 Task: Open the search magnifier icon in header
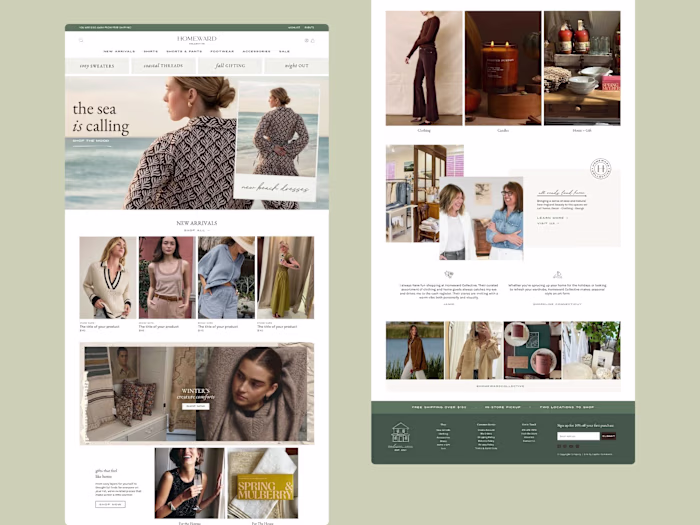click(81, 40)
